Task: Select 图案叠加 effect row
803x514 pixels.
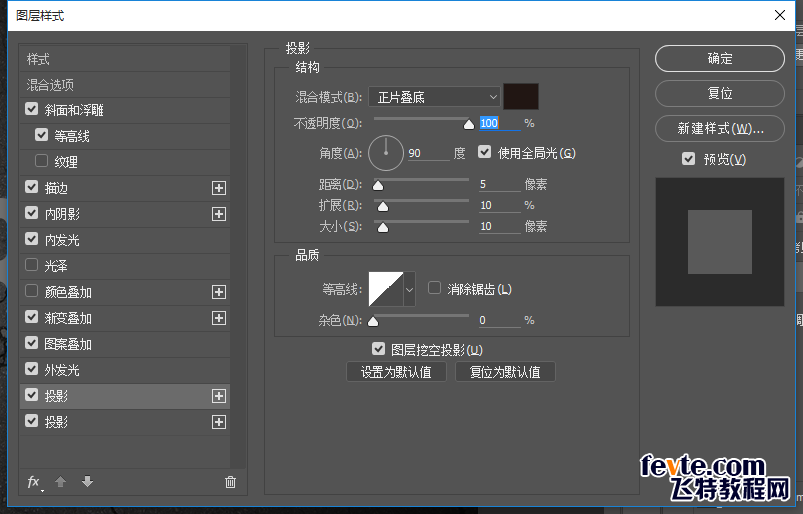Action: (x=125, y=344)
